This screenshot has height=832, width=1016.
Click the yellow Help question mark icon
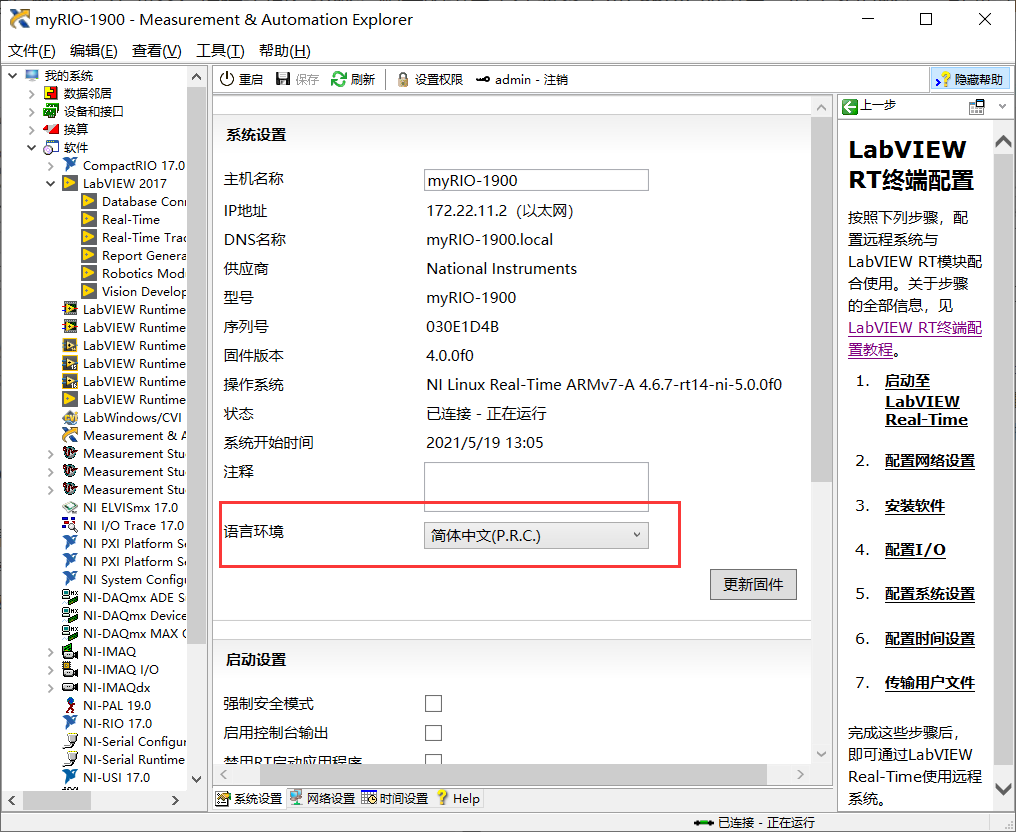(444, 798)
